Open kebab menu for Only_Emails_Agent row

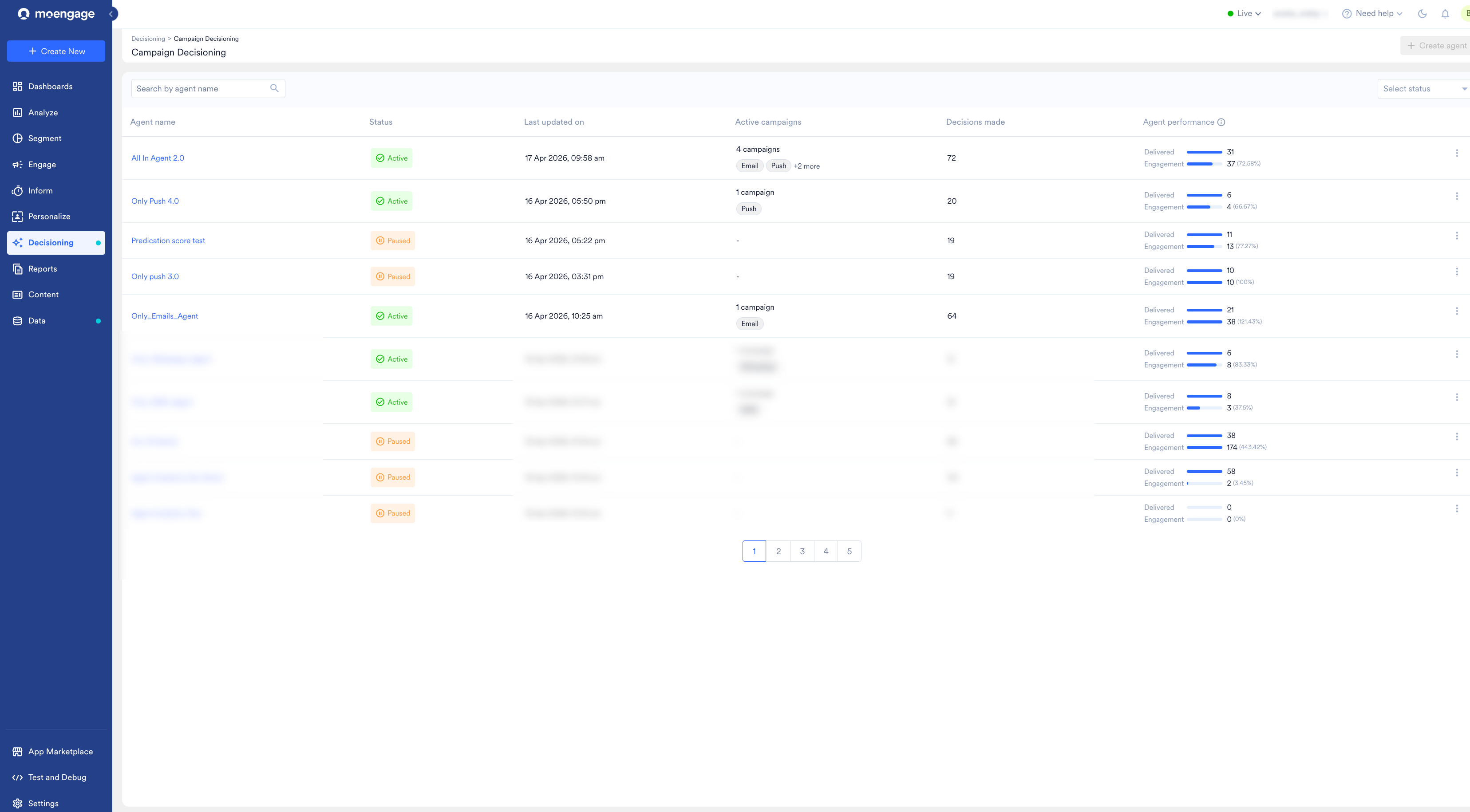(x=1456, y=311)
